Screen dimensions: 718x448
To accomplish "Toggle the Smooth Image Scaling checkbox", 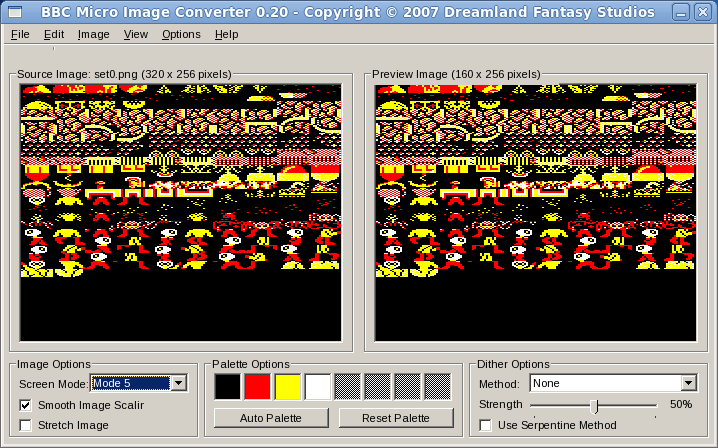I will pos(26,405).
